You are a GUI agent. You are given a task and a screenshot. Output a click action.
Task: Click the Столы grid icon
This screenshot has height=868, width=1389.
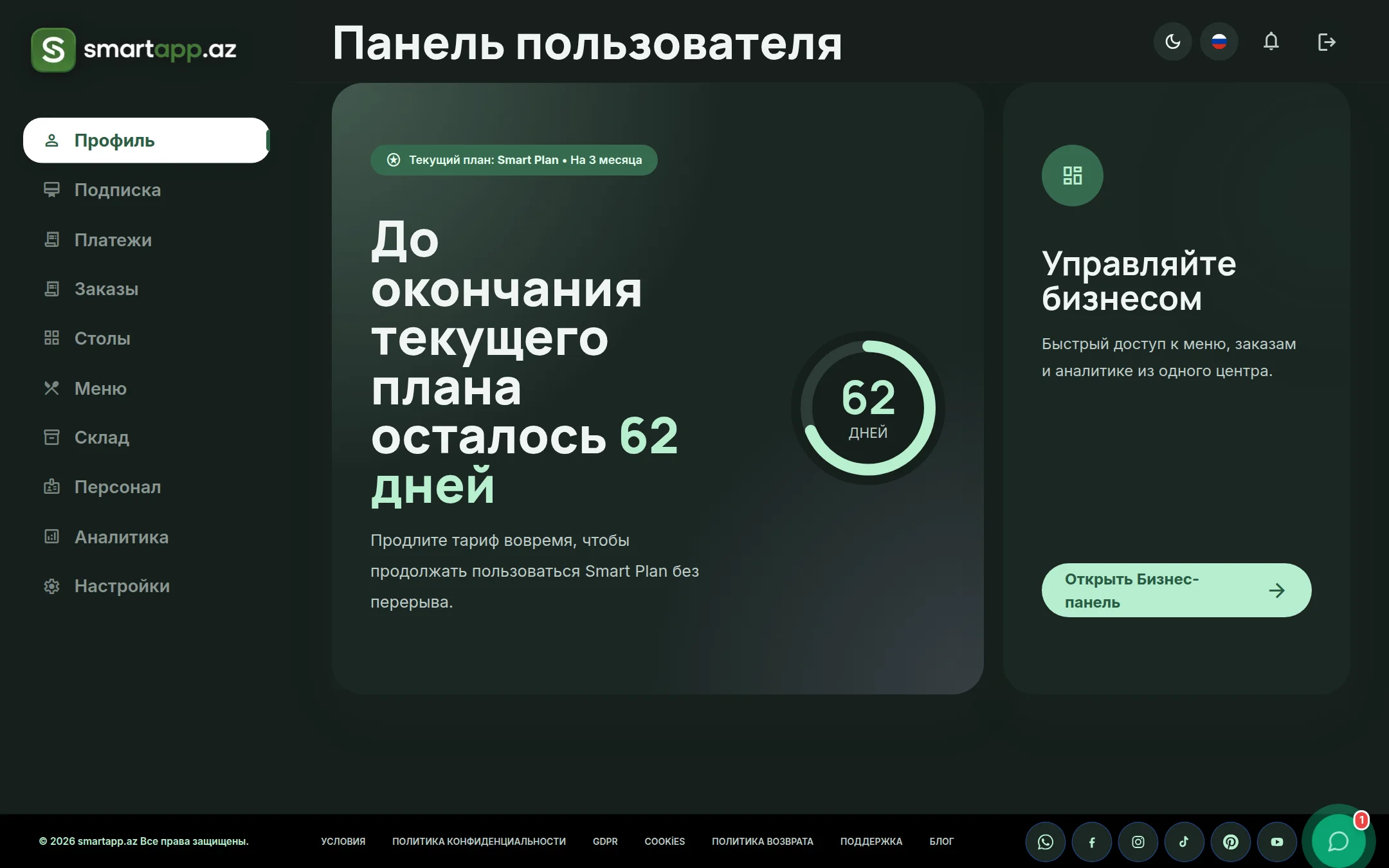point(51,338)
